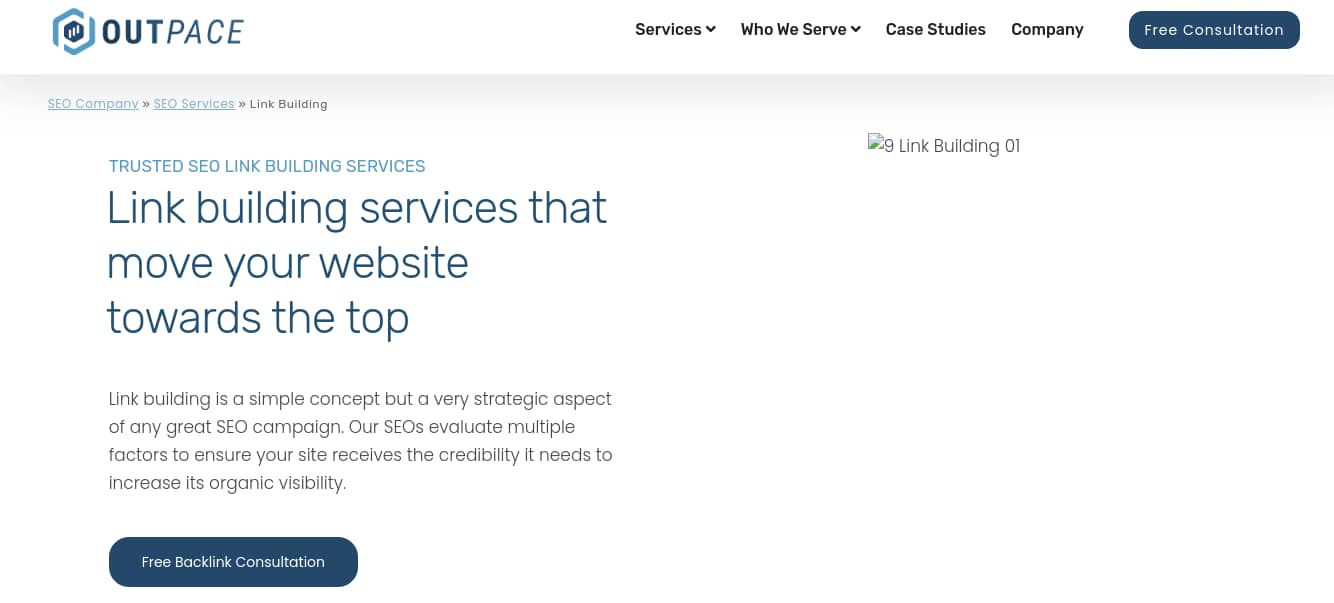Select the Link Building breadcrumb label
Screen dimensions: 1334x603
(289, 103)
